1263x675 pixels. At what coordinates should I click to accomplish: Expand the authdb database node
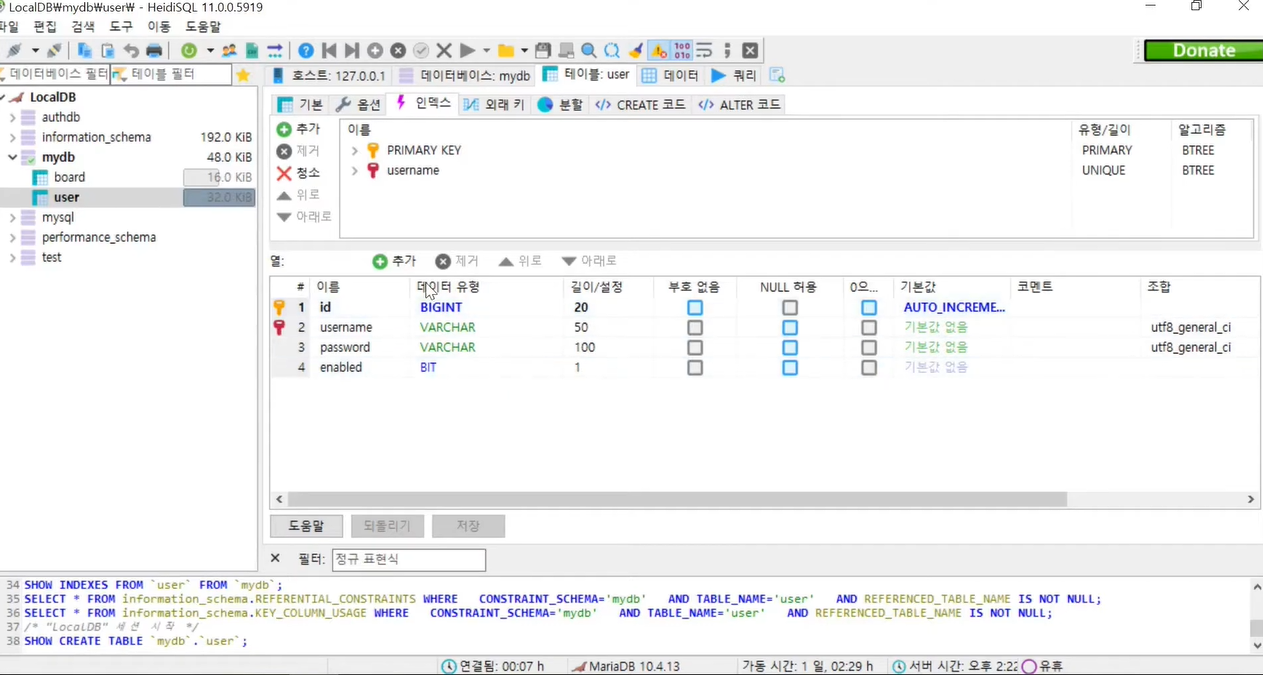13,117
